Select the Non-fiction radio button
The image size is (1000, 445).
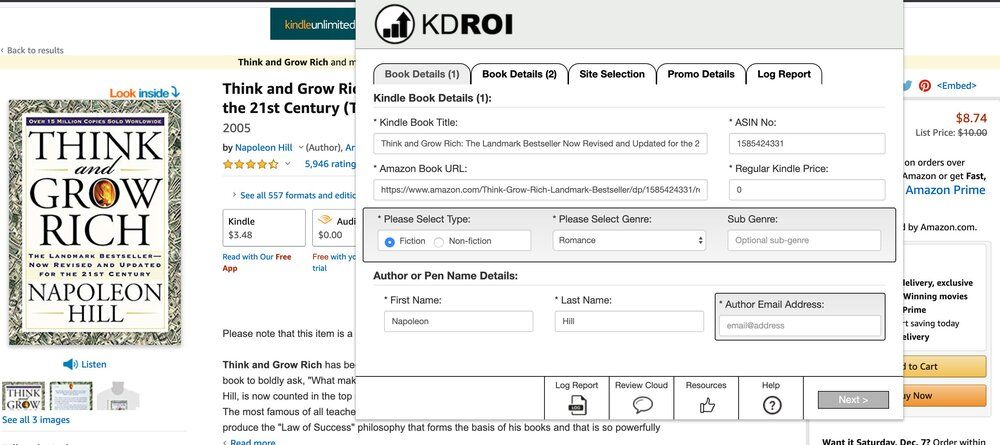click(439, 242)
